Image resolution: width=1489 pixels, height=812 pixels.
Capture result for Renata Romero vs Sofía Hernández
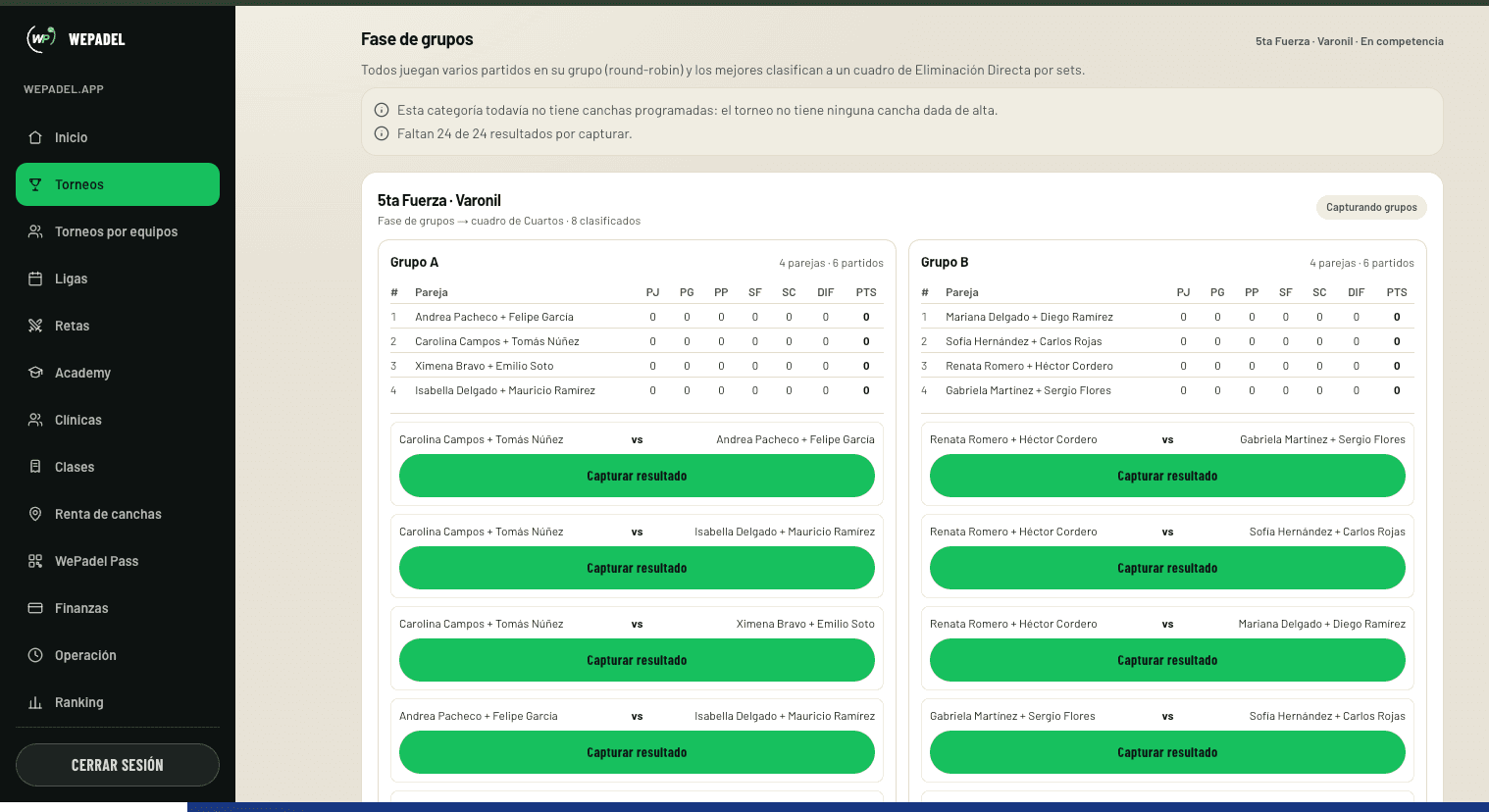pos(1167,568)
